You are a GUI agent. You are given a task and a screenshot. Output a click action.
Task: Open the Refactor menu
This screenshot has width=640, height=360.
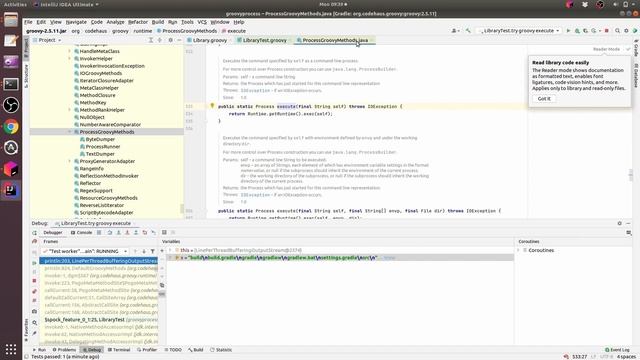click(x=138, y=22)
